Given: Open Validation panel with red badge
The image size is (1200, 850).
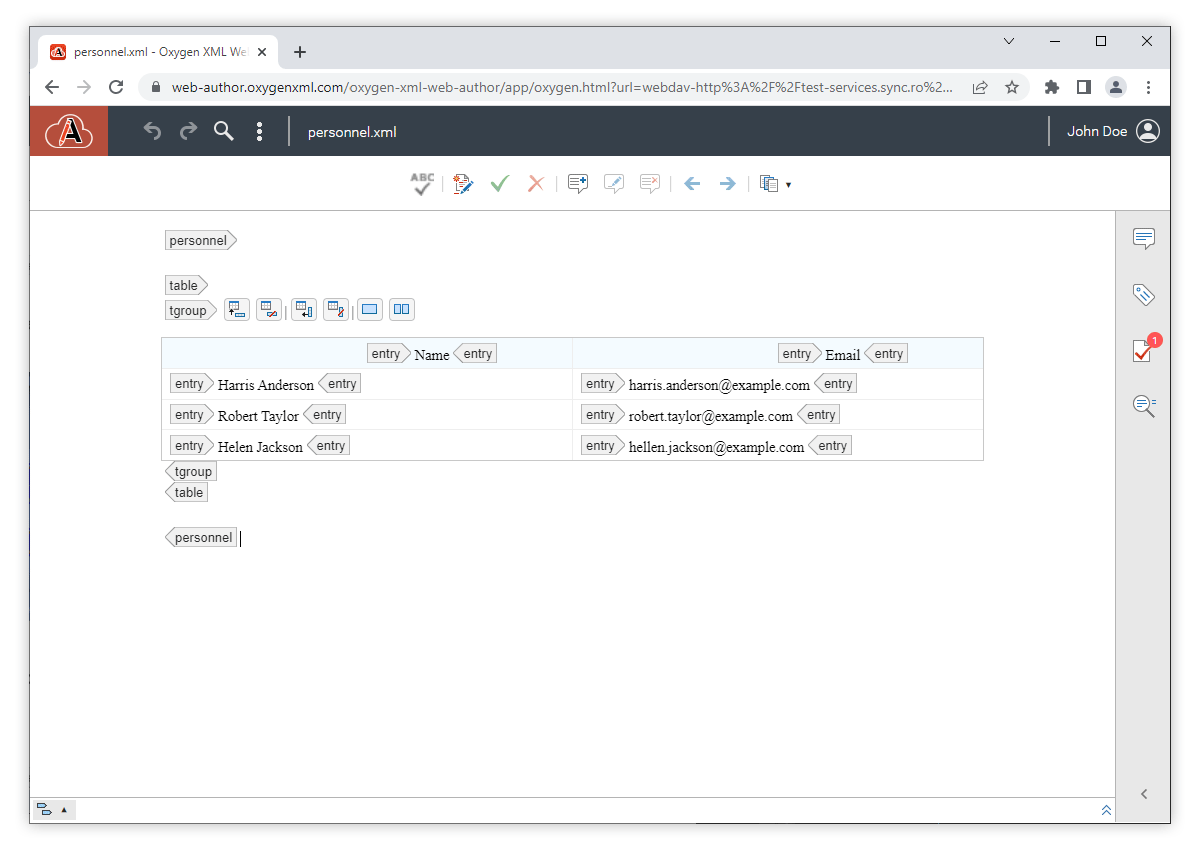Looking at the screenshot, I should coord(1144,349).
